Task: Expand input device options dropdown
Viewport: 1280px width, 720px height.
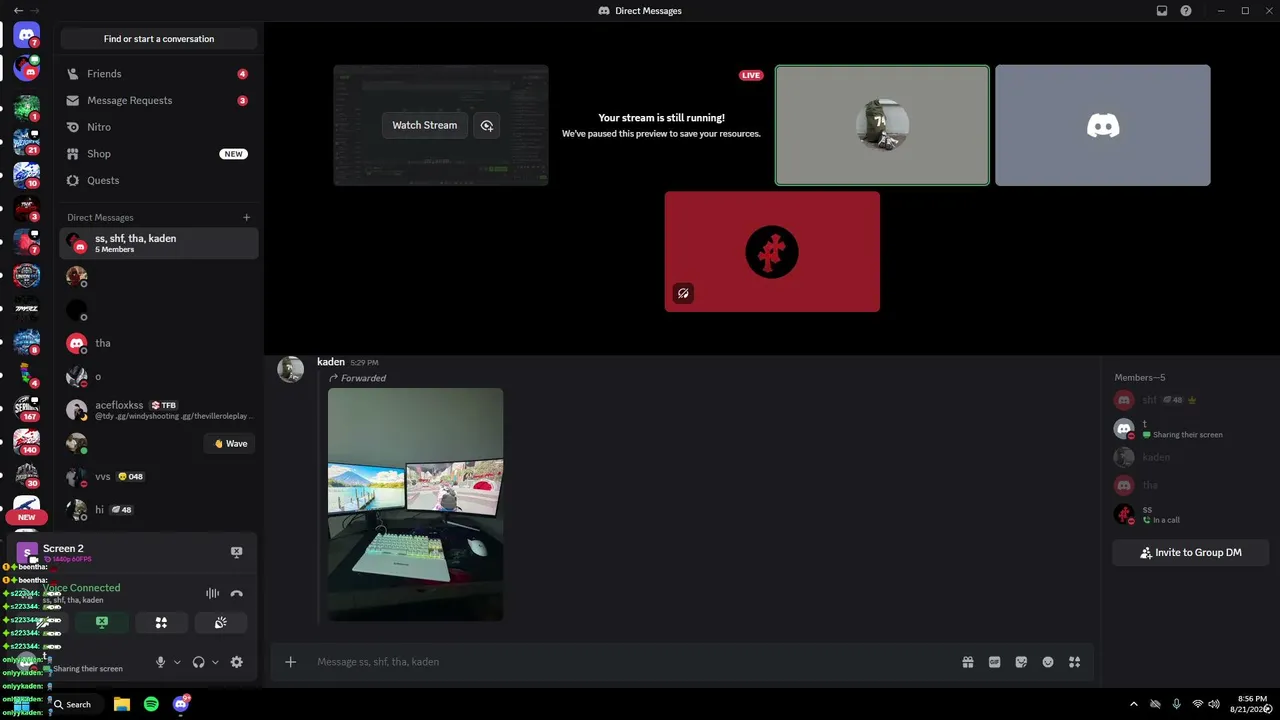Action: click(177, 662)
